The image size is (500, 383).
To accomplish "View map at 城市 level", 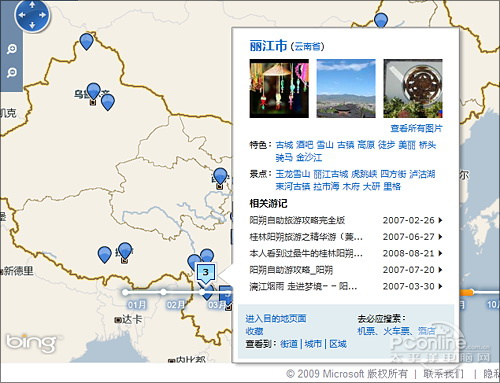I will click(x=313, y=344).
